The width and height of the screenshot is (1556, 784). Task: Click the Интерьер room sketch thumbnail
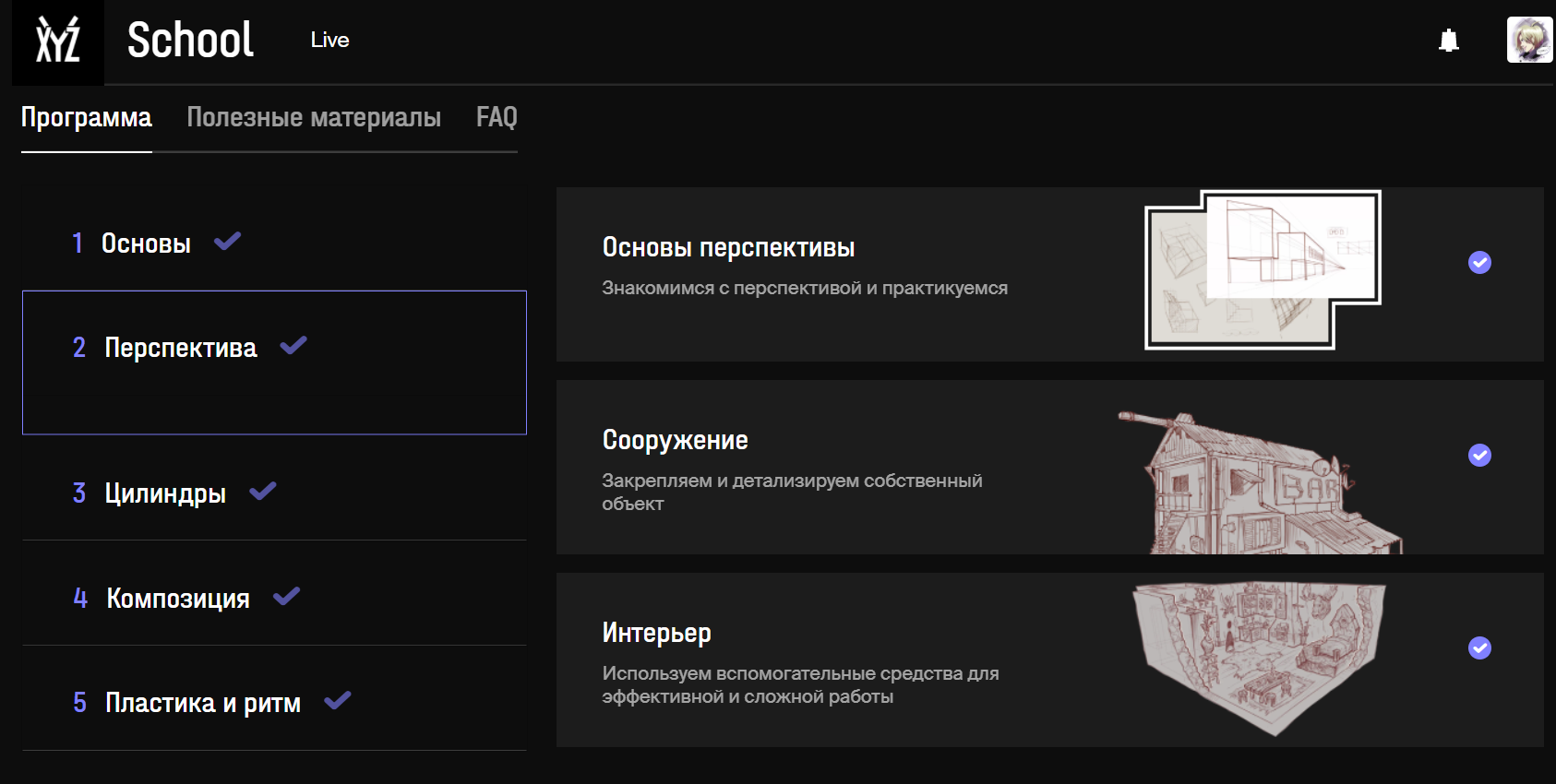point(1259,657)
